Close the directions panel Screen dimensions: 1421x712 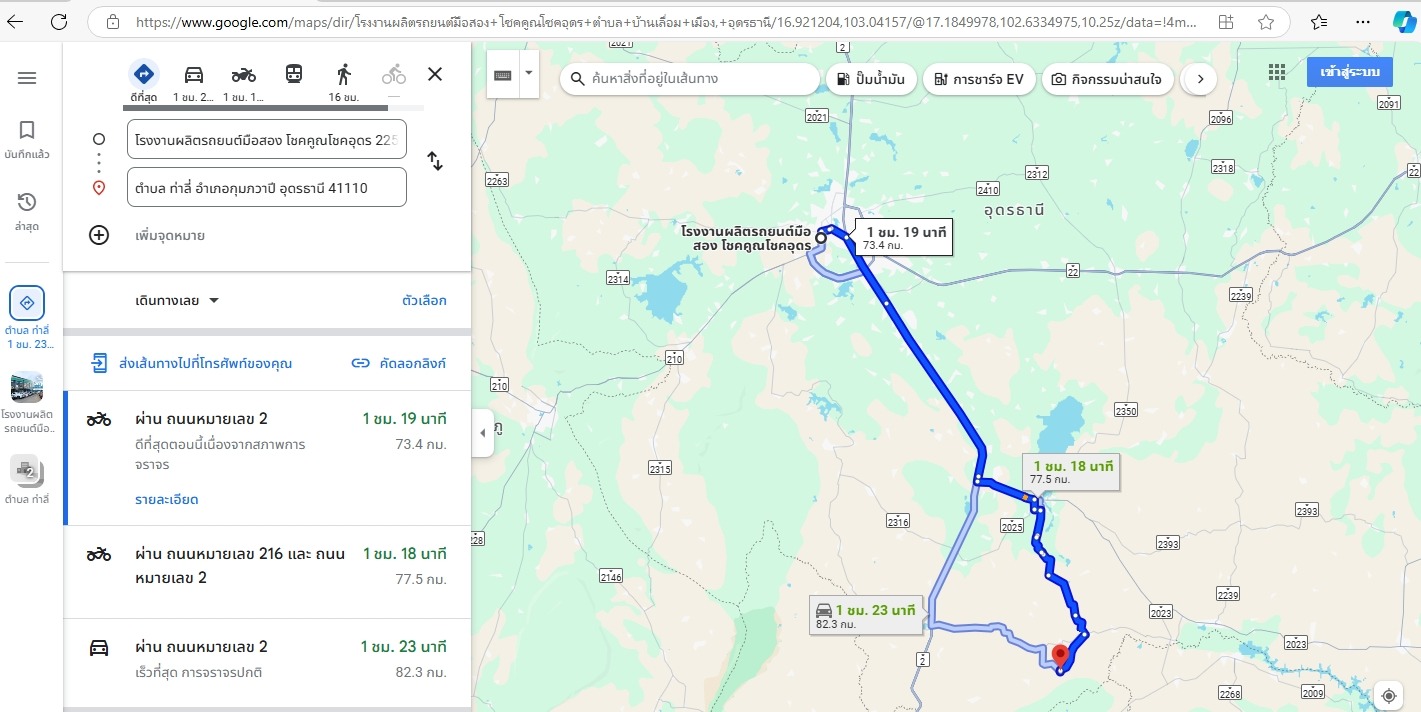click(435, 73)
